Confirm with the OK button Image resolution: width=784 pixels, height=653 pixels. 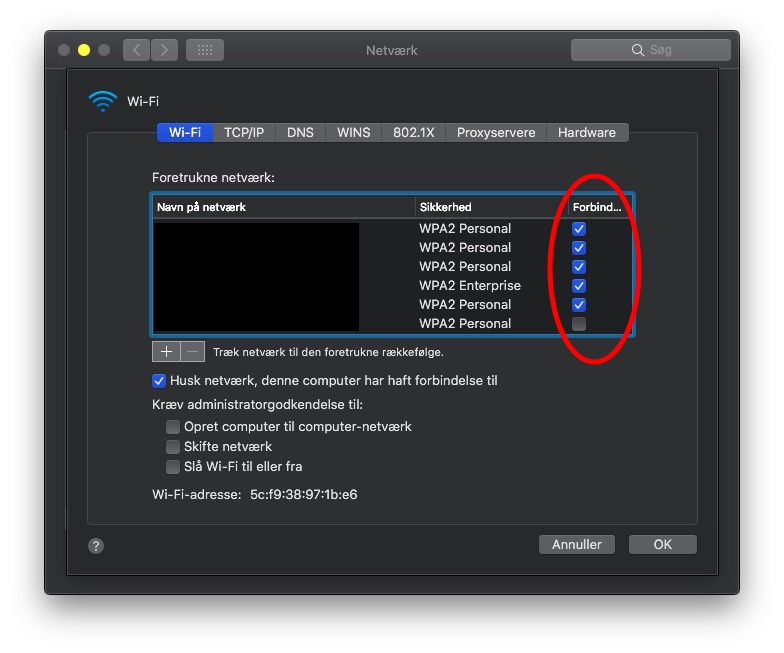[x=662, y=544]
